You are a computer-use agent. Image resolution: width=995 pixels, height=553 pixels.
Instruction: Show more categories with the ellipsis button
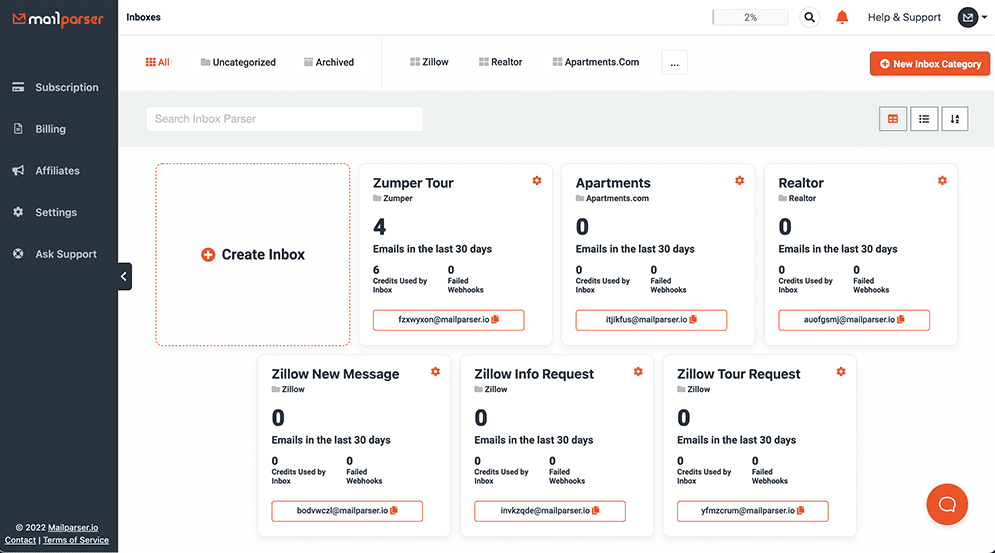tap(674, 62)
